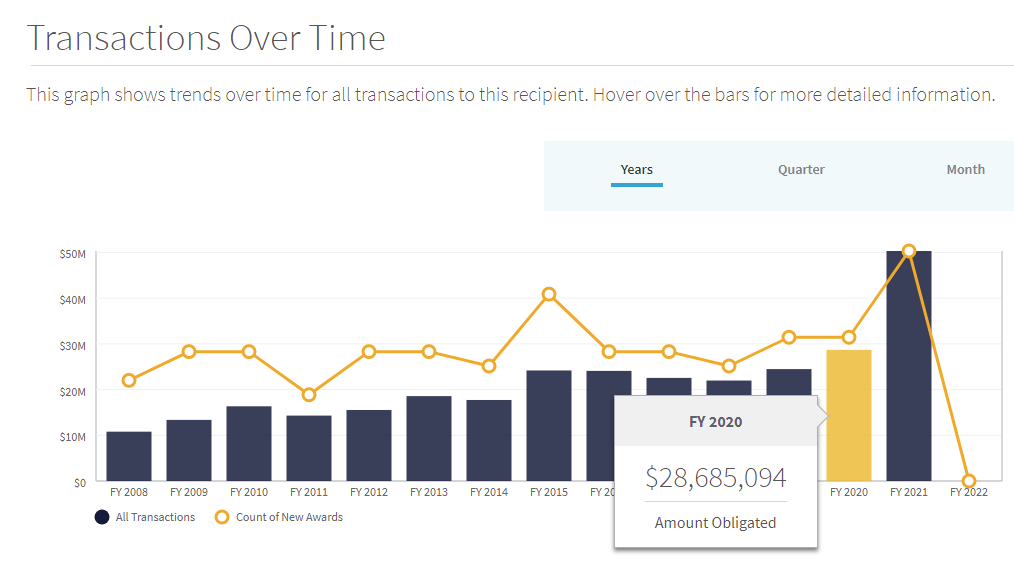Click the FY 2015 peak line marker

(549, 294)
